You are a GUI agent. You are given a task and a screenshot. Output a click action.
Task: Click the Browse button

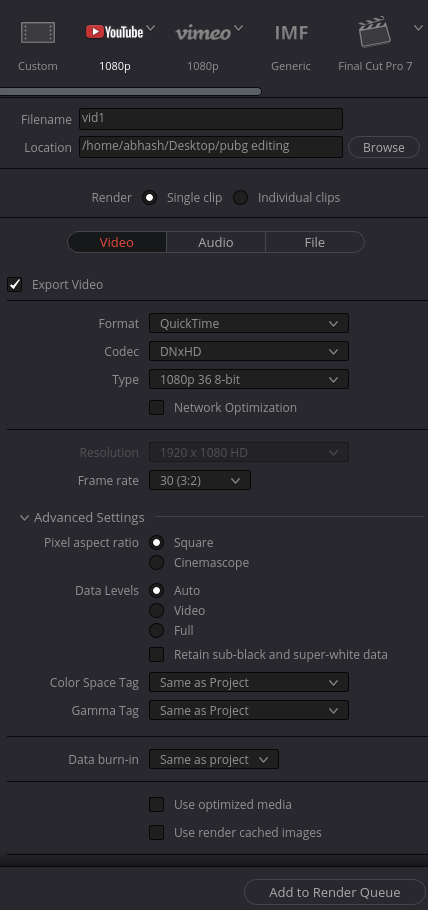pyautogui.click(x=384, y=147)
